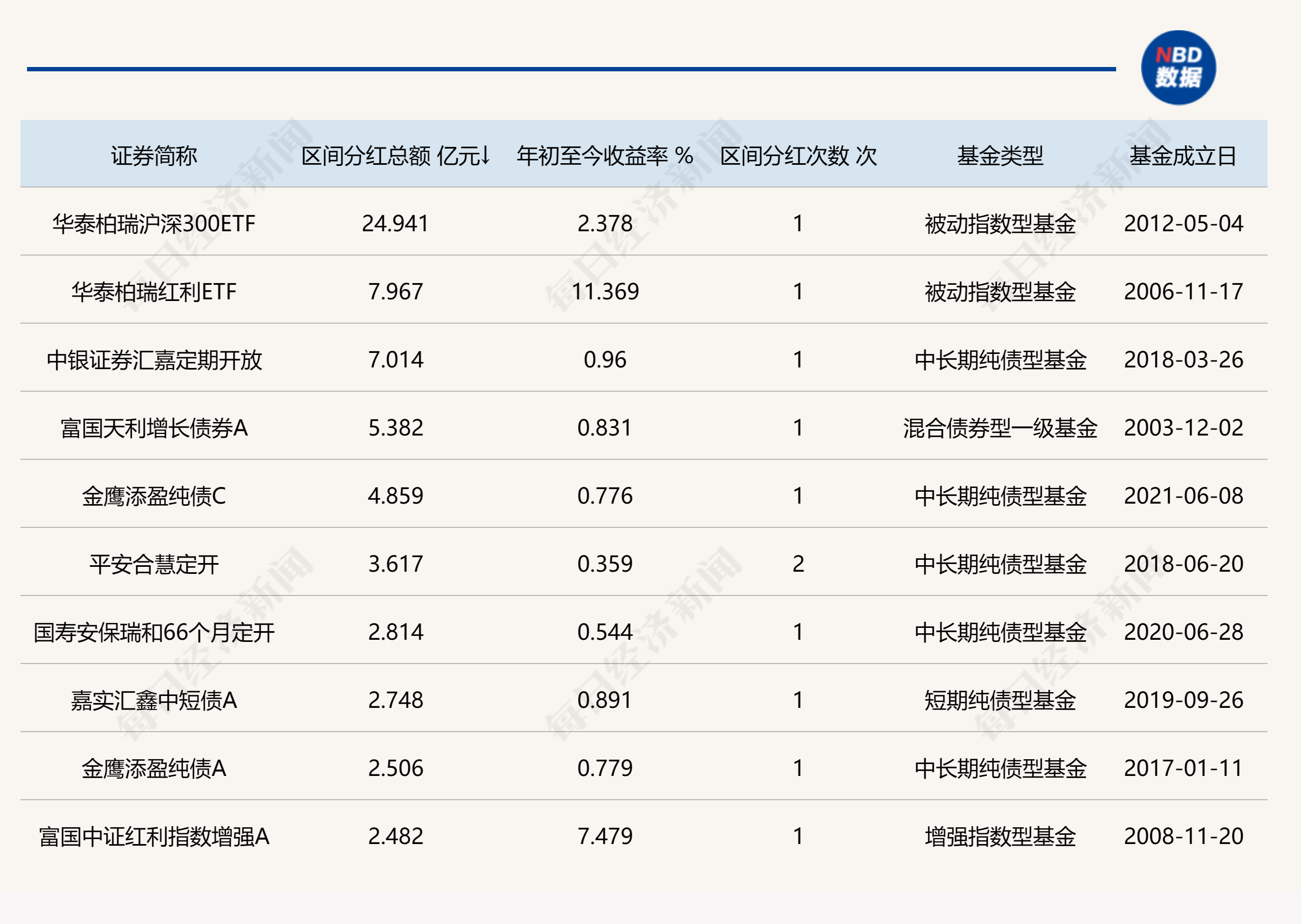Select fund name 华泰柏瑞红利ETF
This screenshot has width=1301, height=924.
153,292
